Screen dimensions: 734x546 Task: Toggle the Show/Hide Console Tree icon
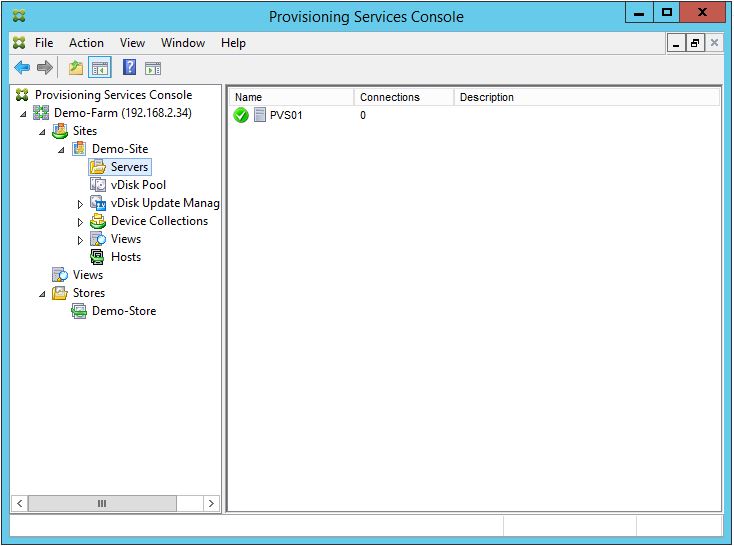click(x=100, y=68)
